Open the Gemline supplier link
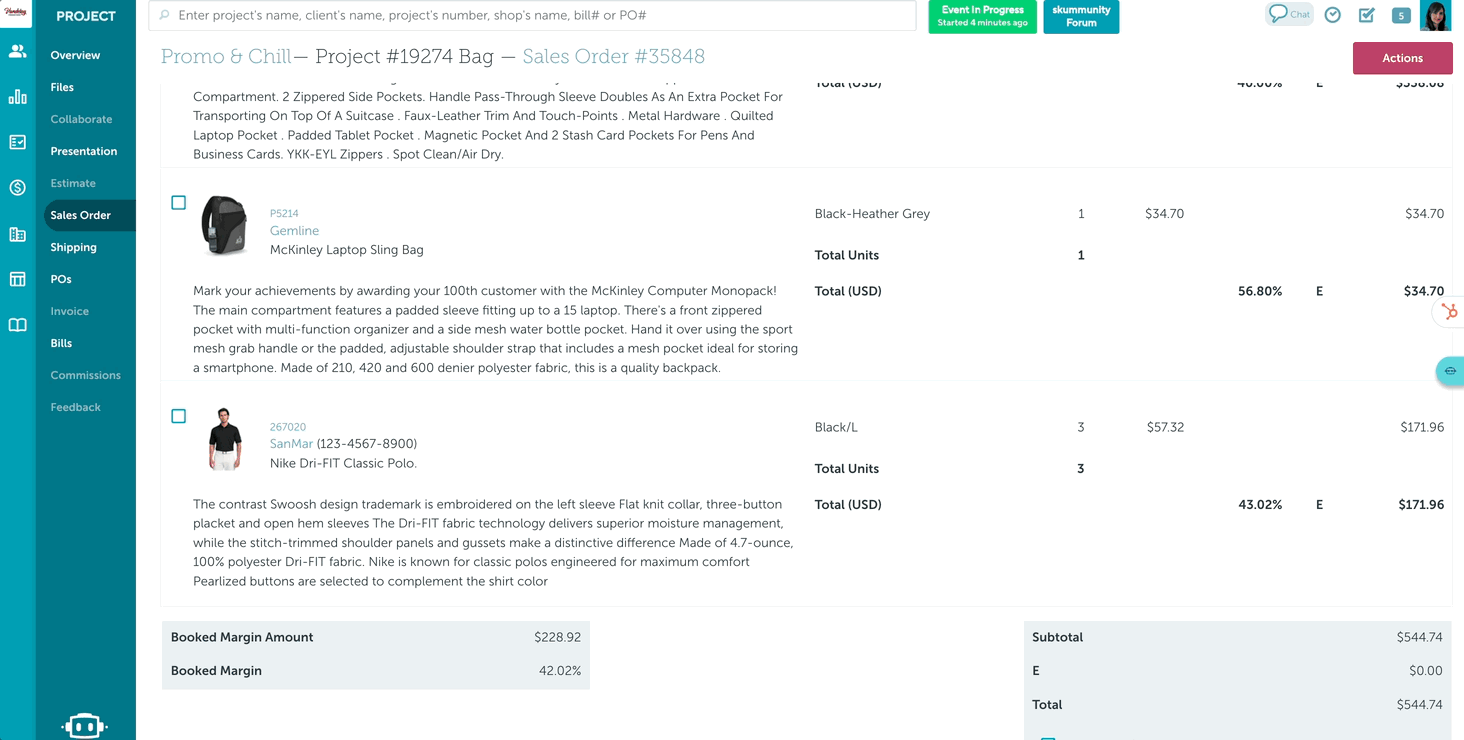The image size is (1464, 740). [294, 231]
